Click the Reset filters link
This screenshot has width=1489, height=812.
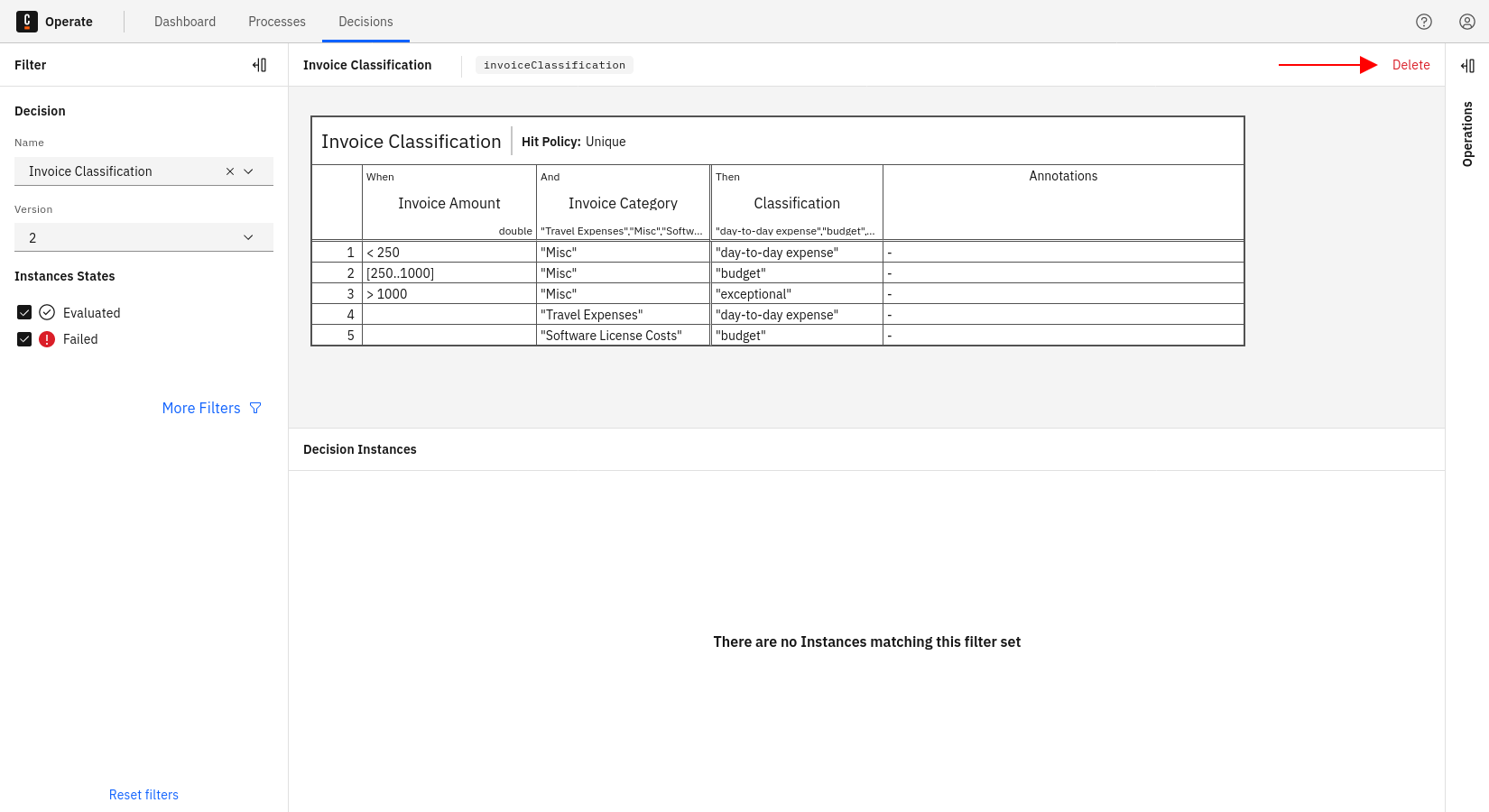[143, 795]
